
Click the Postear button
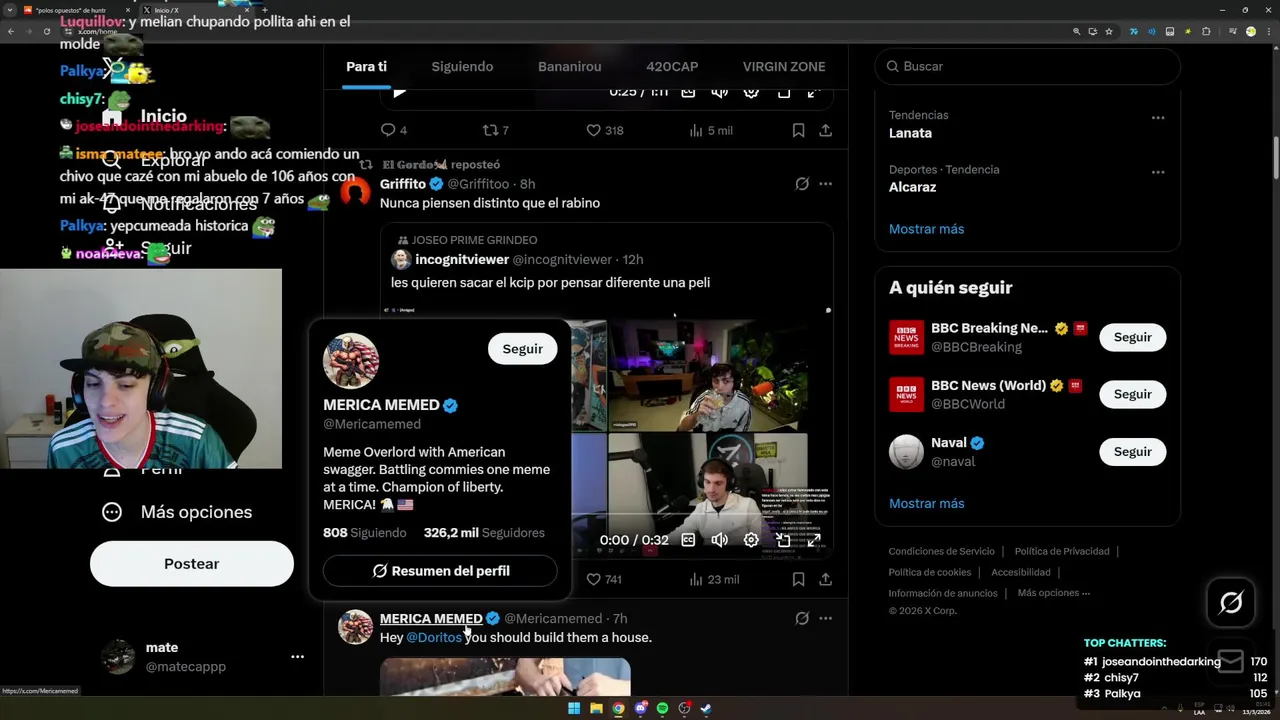[192, 564]
